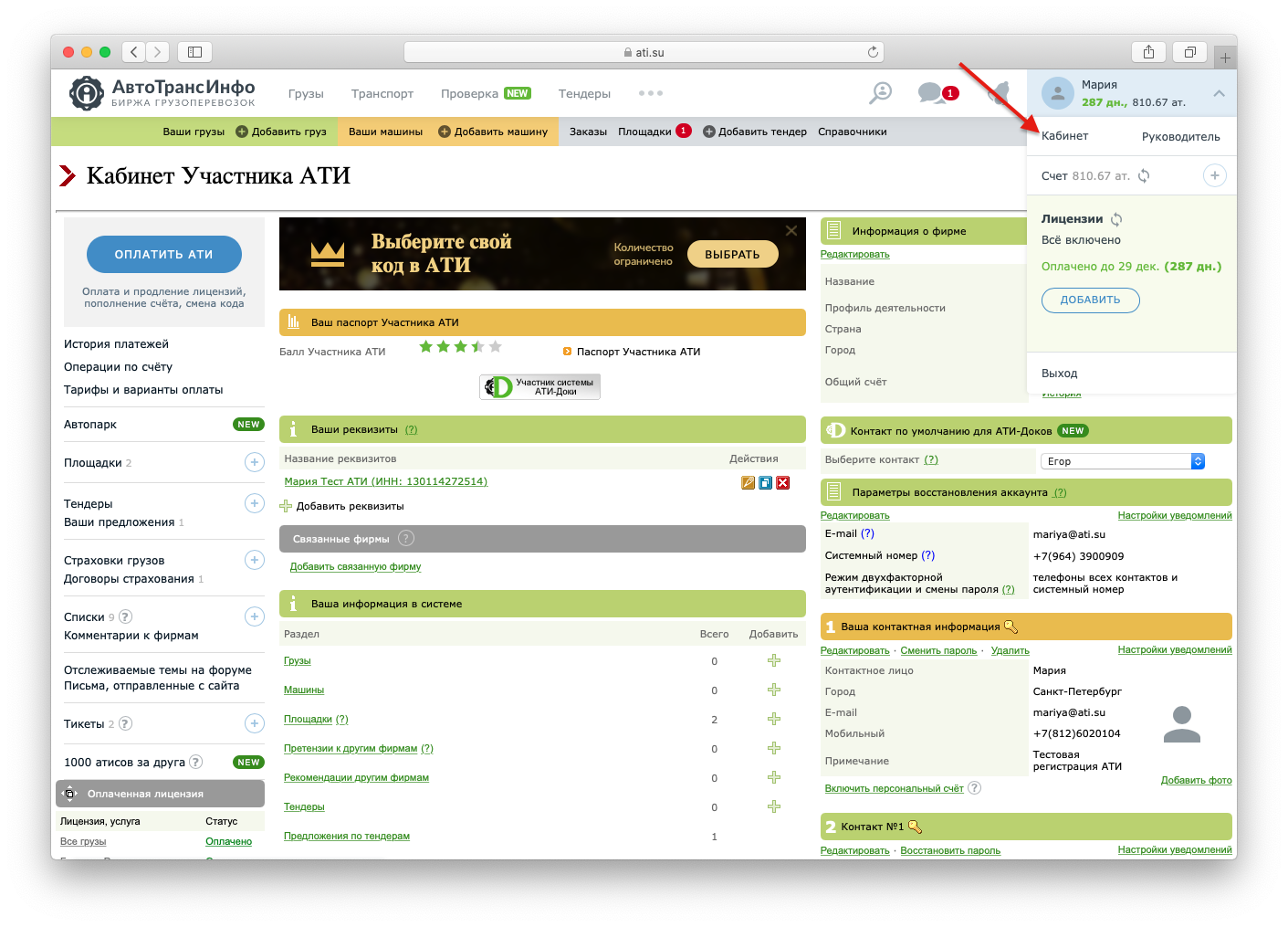Select Выход to log out
The height and width of the screenshot is (927, 1288).
pos(1059,373)
